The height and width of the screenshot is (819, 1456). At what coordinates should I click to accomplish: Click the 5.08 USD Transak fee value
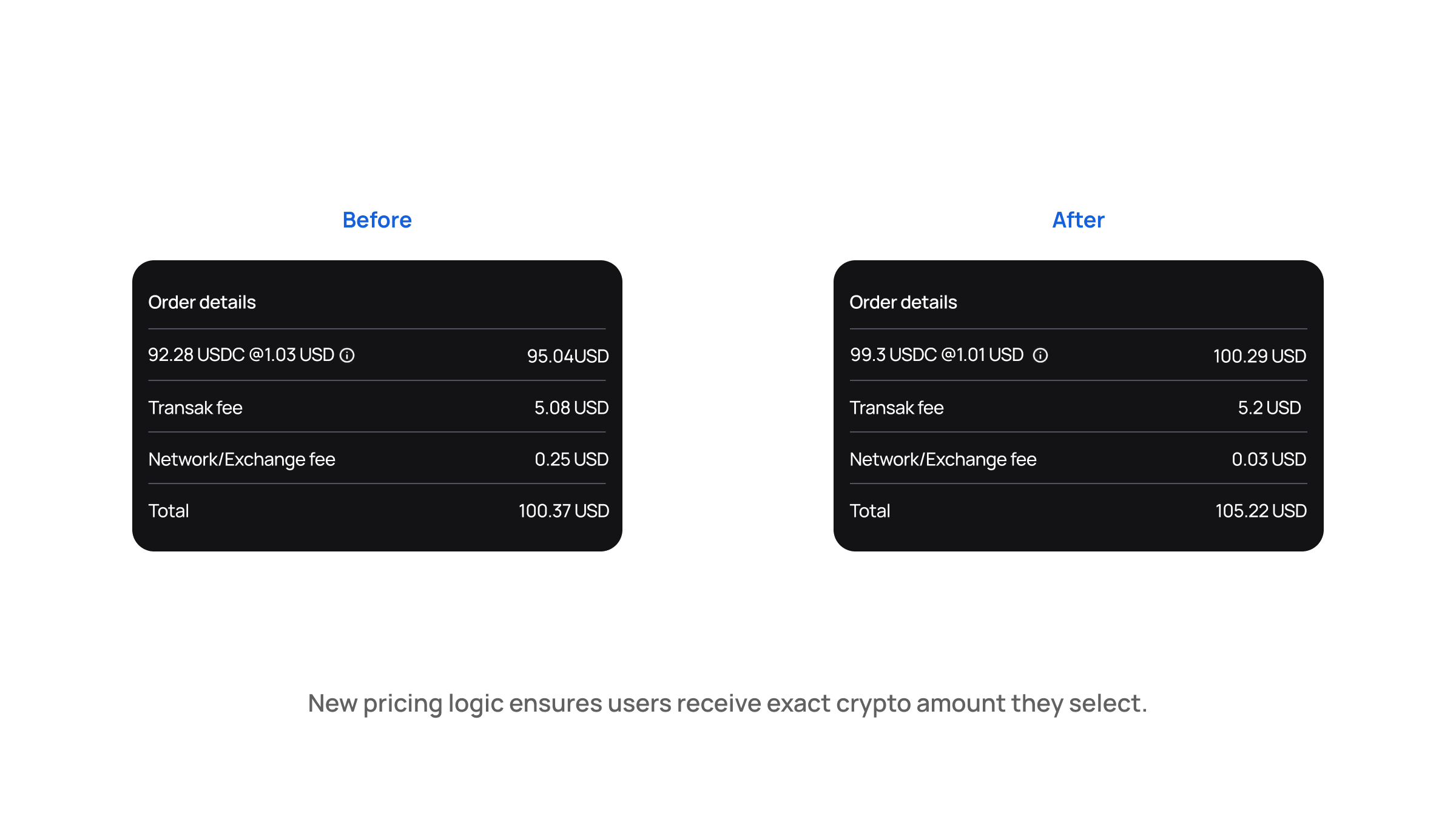(x=571, y=408)
